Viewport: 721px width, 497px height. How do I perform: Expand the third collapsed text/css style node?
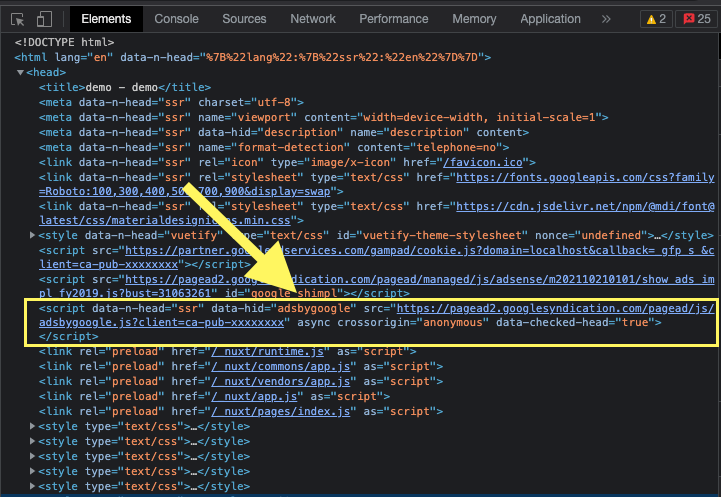(x=32, y=456)
